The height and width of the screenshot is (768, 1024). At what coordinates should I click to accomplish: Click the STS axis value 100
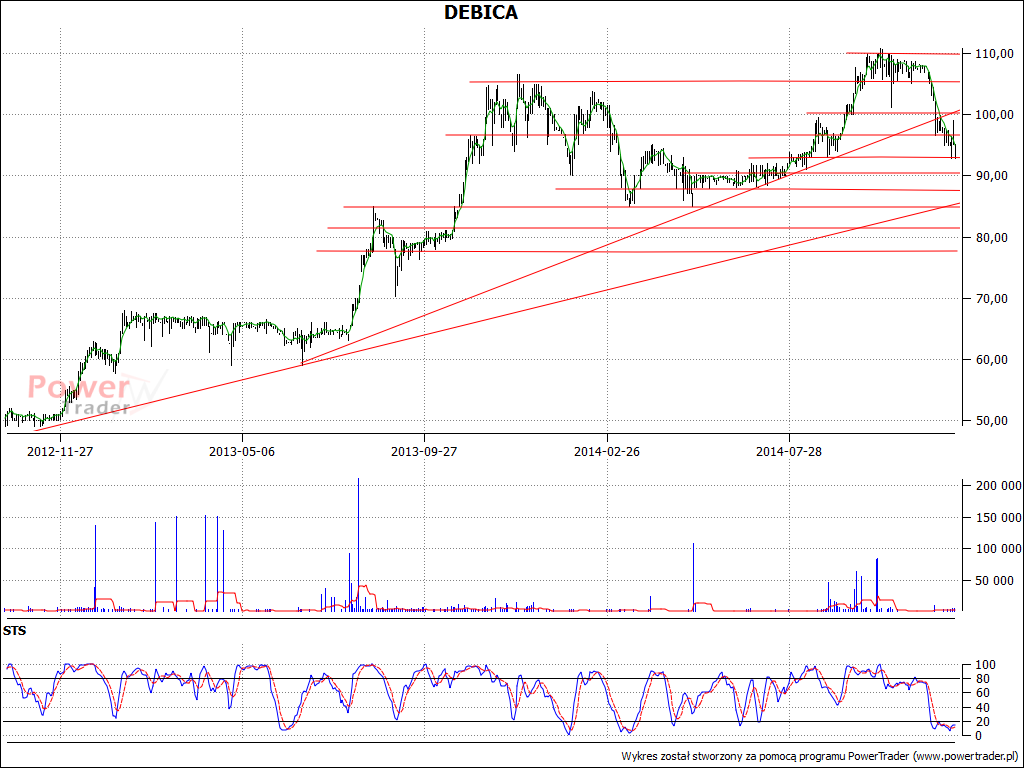(x=985, y=665)
